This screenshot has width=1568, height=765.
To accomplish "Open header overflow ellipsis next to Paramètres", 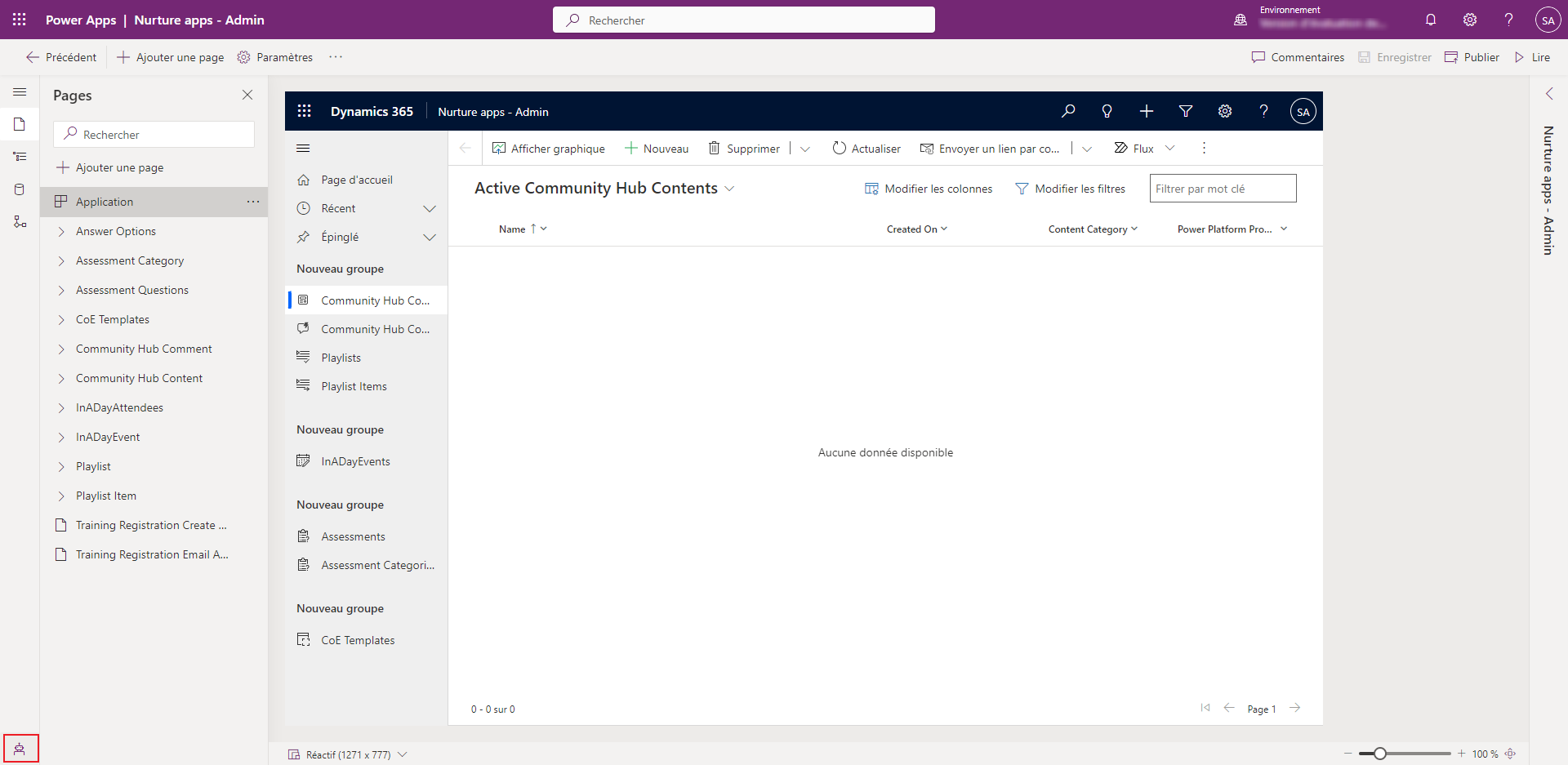I will pyautogui.click(x=336, y=57).
